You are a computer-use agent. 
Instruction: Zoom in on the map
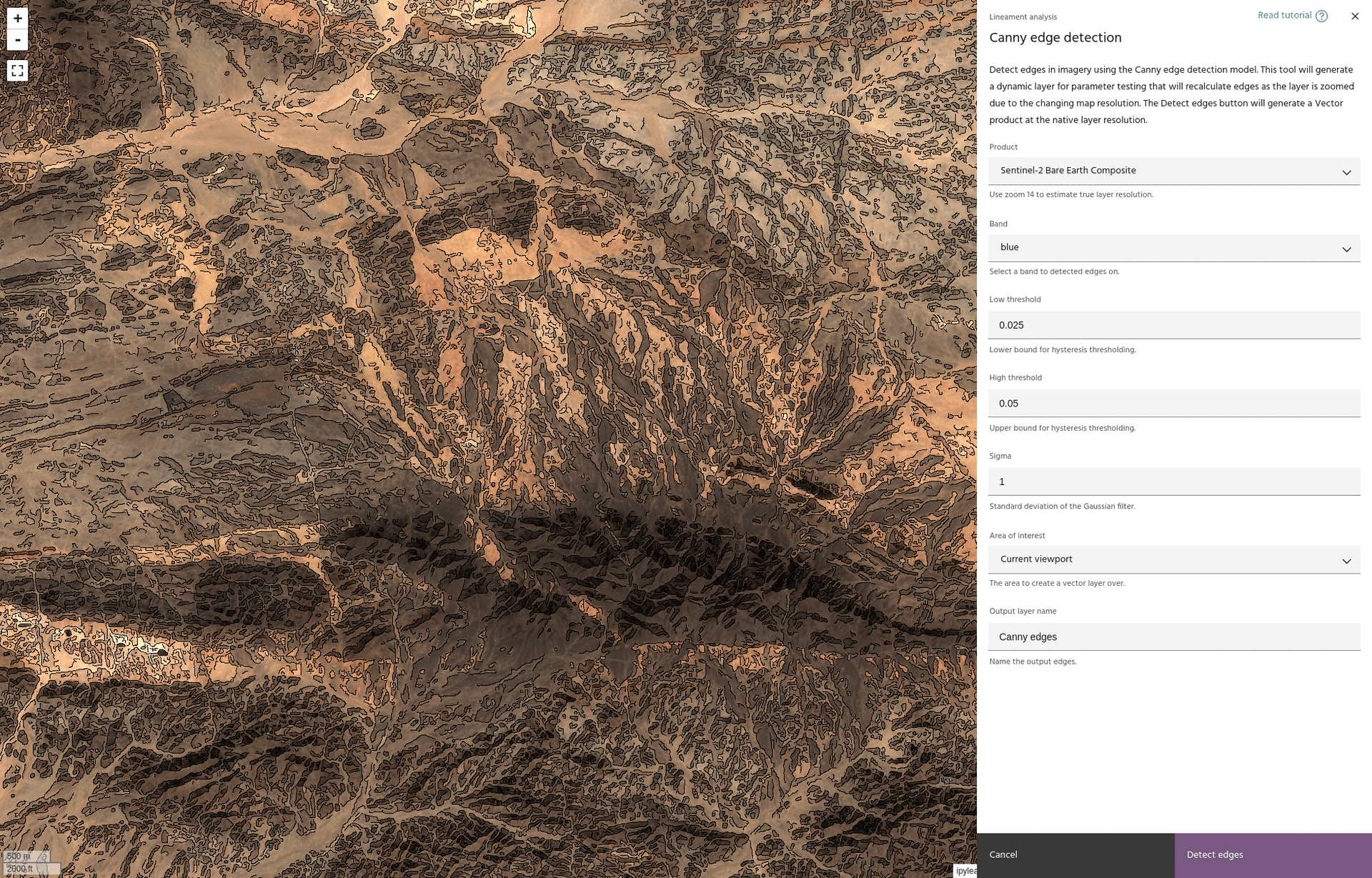tap(17, 18)
